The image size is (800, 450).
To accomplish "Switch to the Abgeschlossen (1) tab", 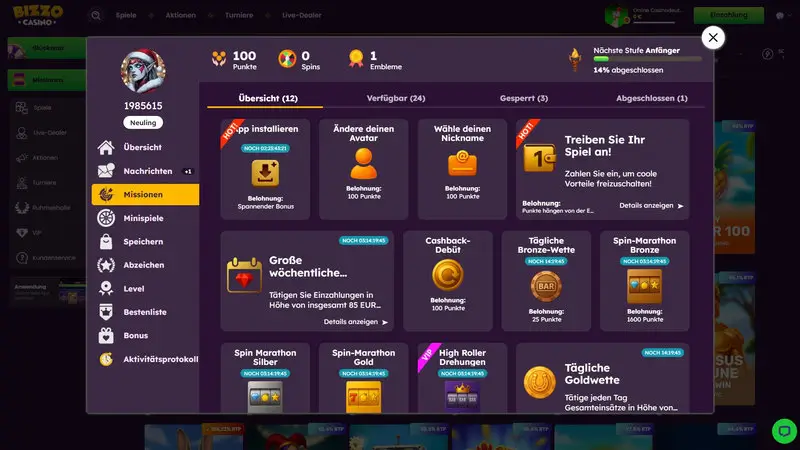I will point(652,98).
